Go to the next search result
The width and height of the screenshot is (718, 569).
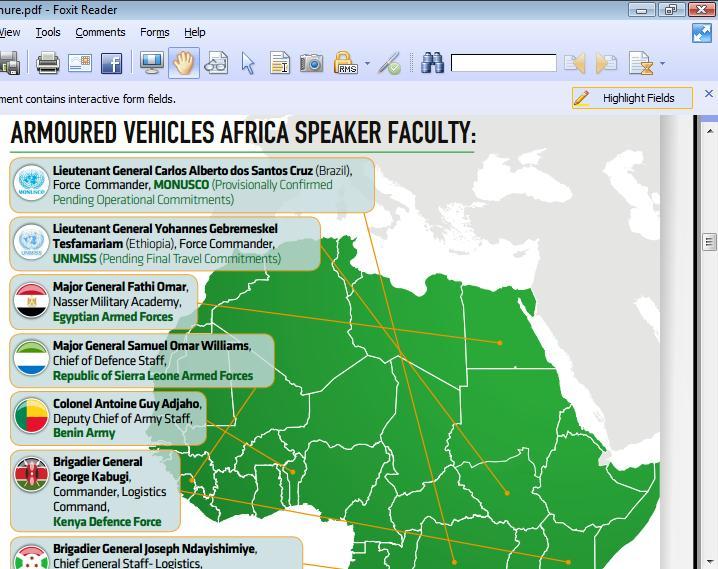pyautogui.click(x=606, y=63)
